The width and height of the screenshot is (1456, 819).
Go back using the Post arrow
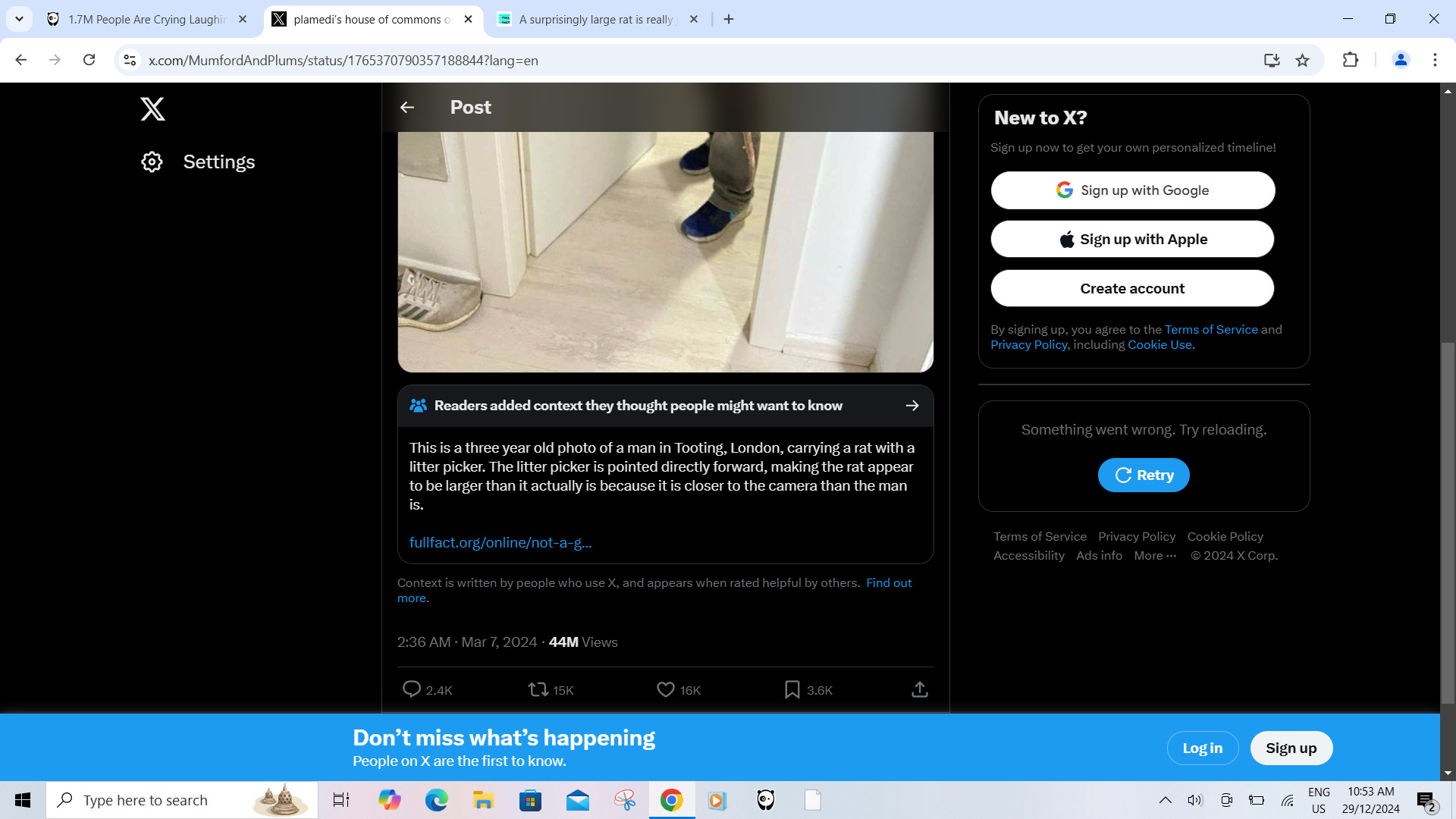tap(407, 108)
